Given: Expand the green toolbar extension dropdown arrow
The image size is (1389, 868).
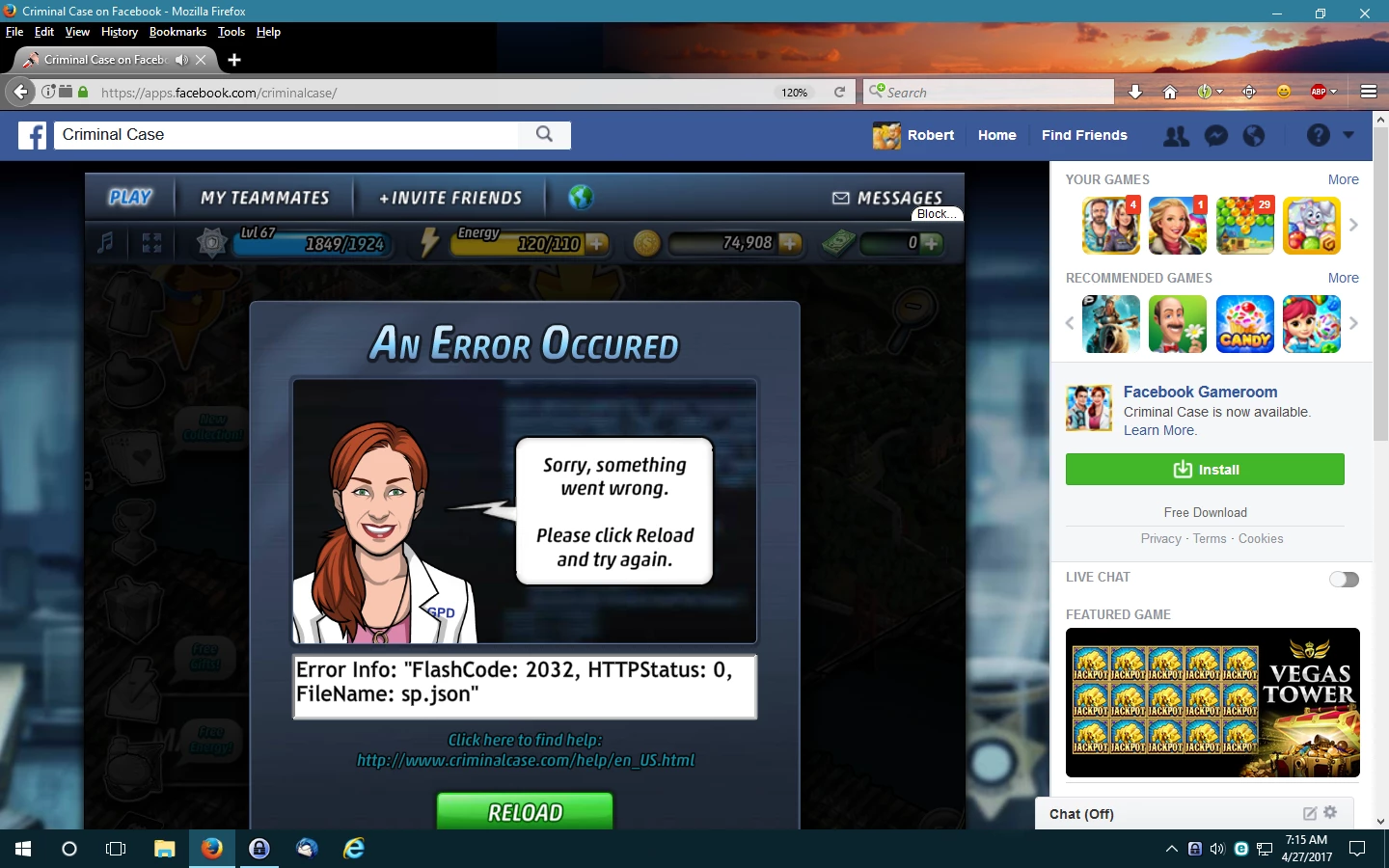Looking at the screenshot, I should (x=1220, y=92).
